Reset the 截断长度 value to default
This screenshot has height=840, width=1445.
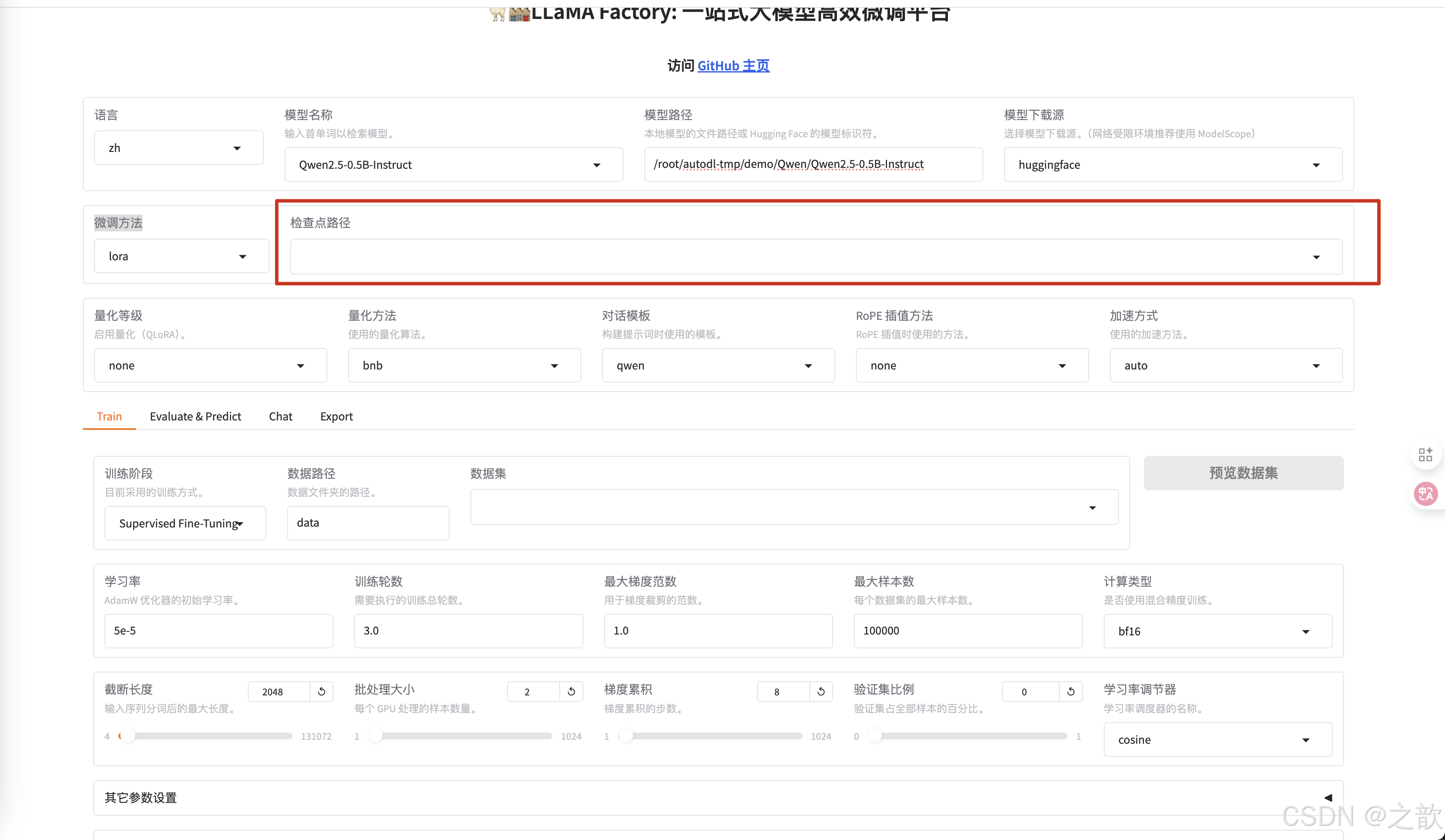click(x=322, y=692)
